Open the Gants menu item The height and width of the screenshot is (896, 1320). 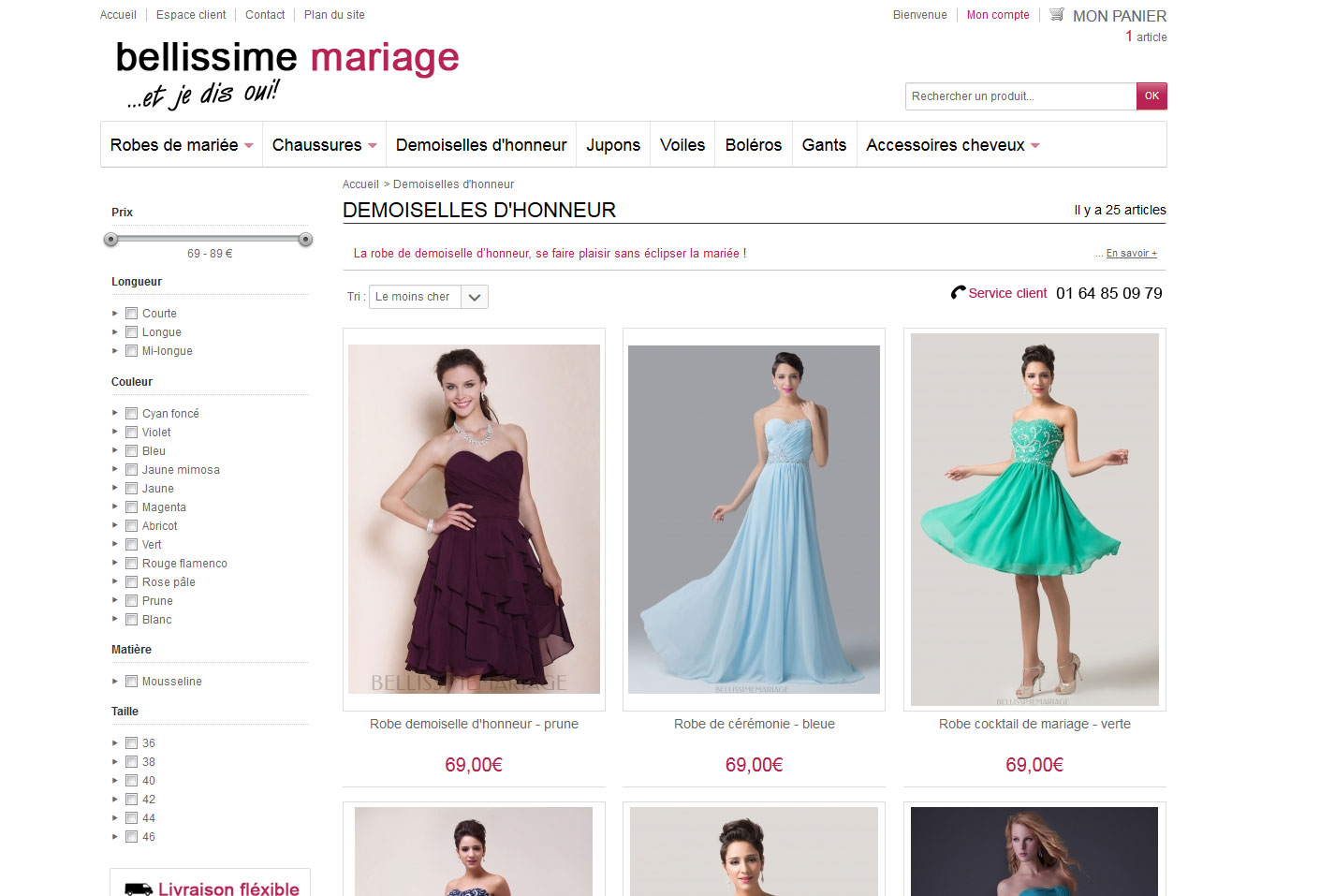click(824, 145)
